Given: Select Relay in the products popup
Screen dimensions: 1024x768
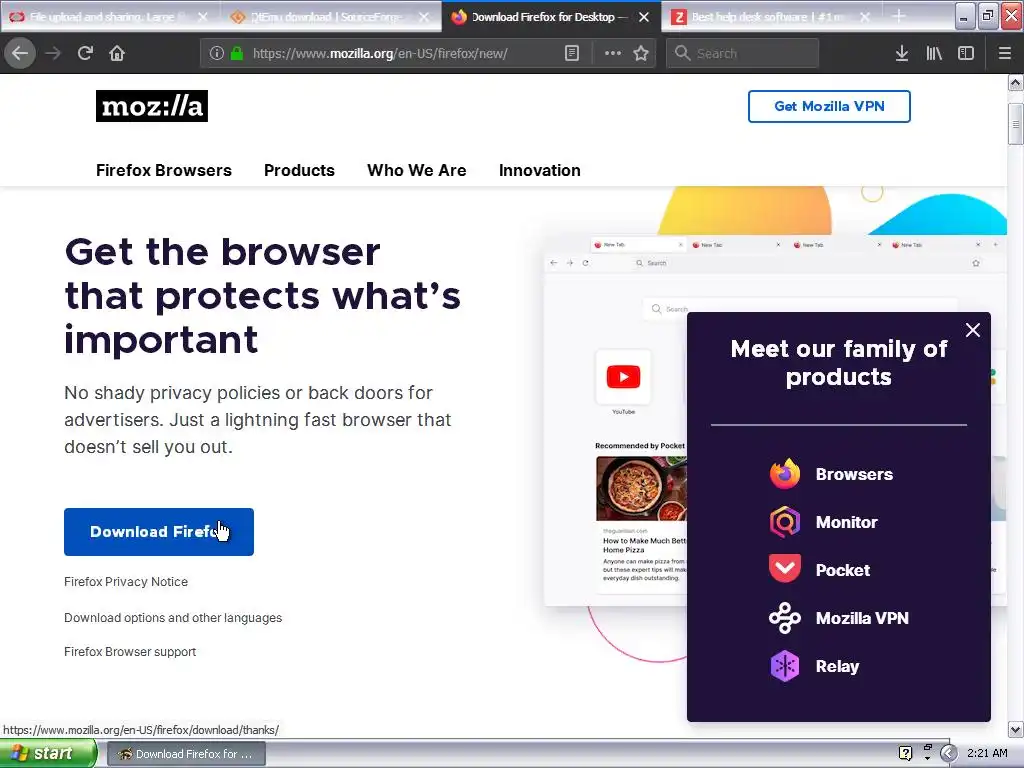Looking at the screenshot, I should coord(837,666).
